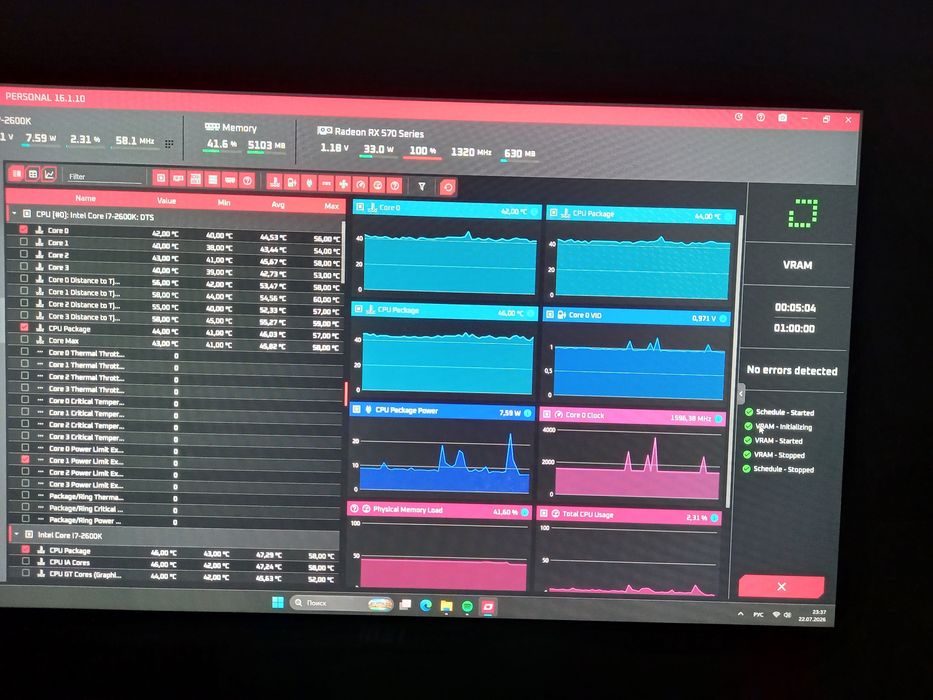Click the red X button under the test log
933x700 pixels.
(781, 586)
